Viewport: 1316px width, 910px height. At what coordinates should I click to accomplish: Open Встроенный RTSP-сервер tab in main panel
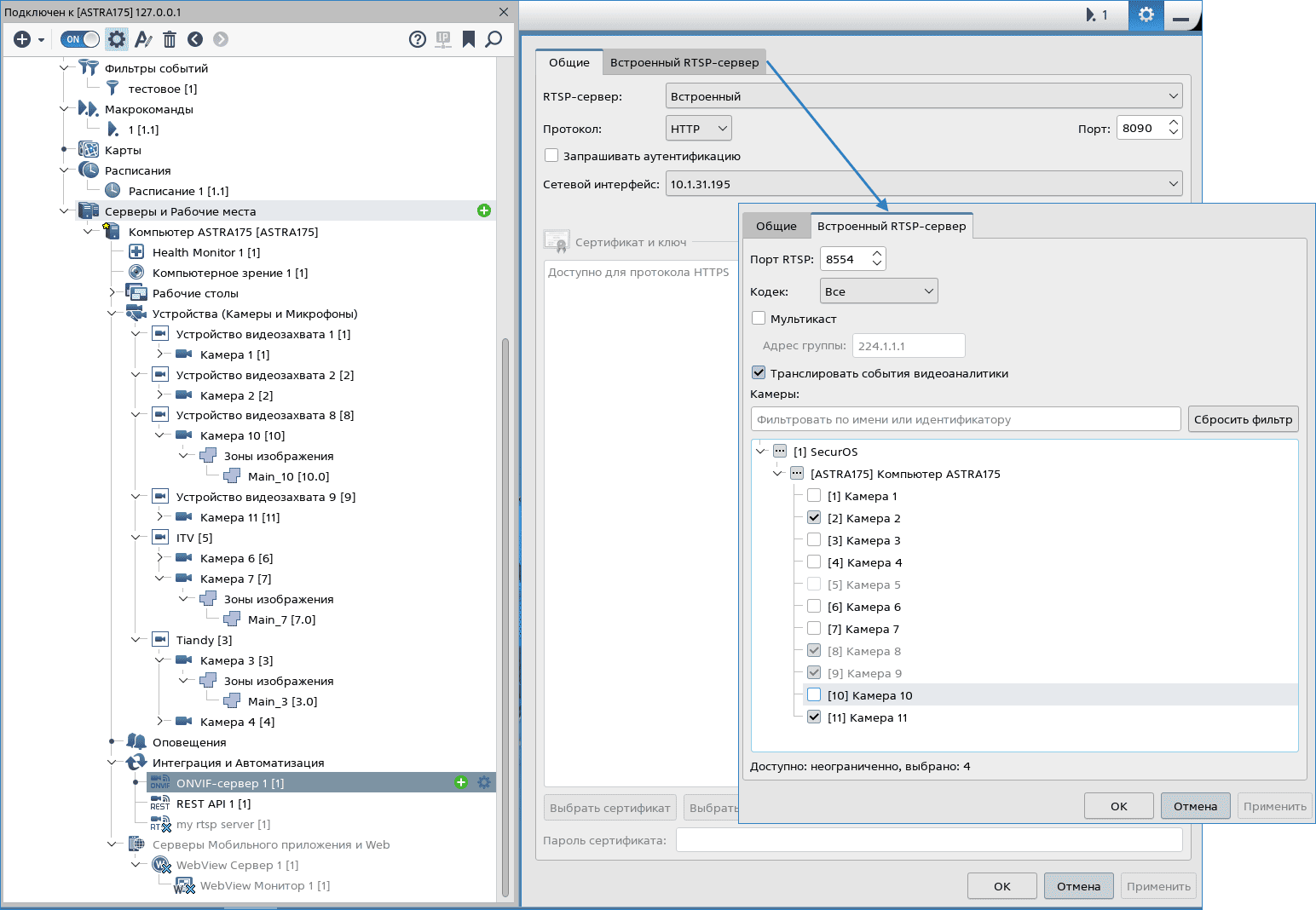tap(684, 62)
